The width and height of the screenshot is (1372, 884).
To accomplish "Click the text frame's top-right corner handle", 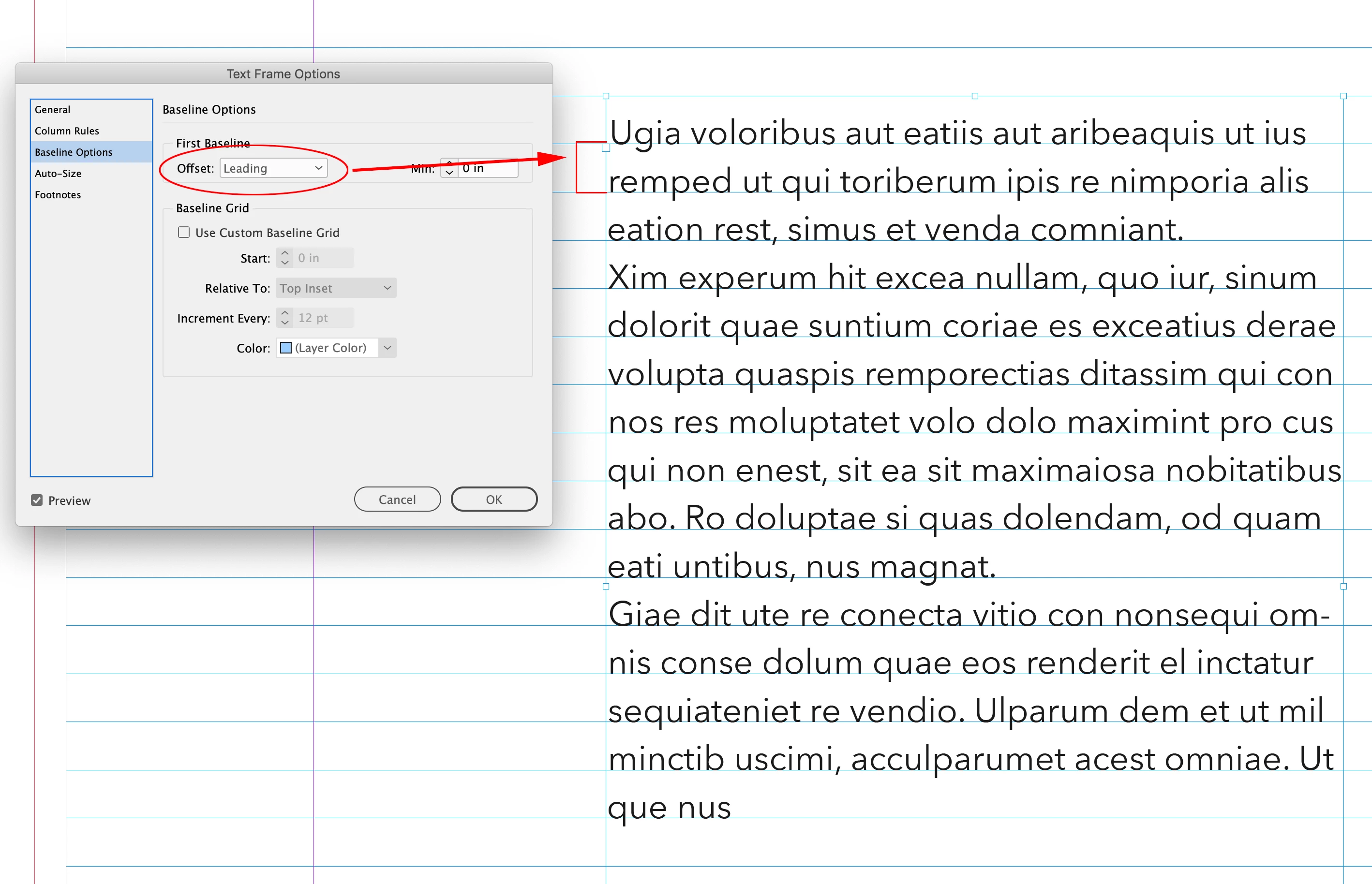I will 1343,96.
